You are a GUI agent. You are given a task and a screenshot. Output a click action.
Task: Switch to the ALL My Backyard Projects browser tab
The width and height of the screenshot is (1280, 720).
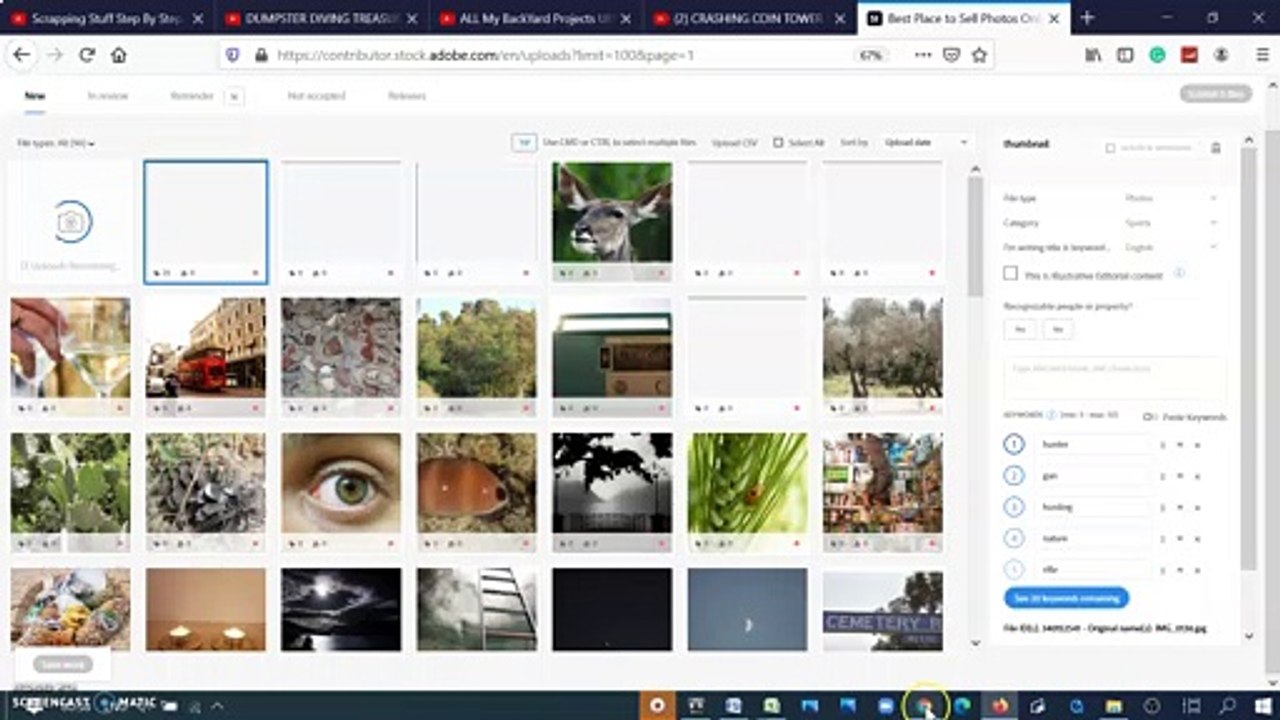[536, 18]
